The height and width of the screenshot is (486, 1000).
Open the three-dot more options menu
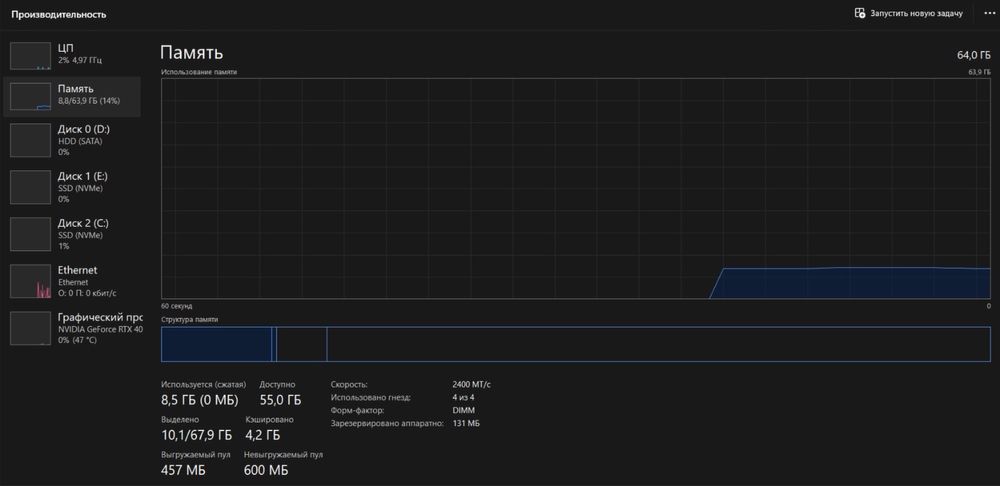989,13
